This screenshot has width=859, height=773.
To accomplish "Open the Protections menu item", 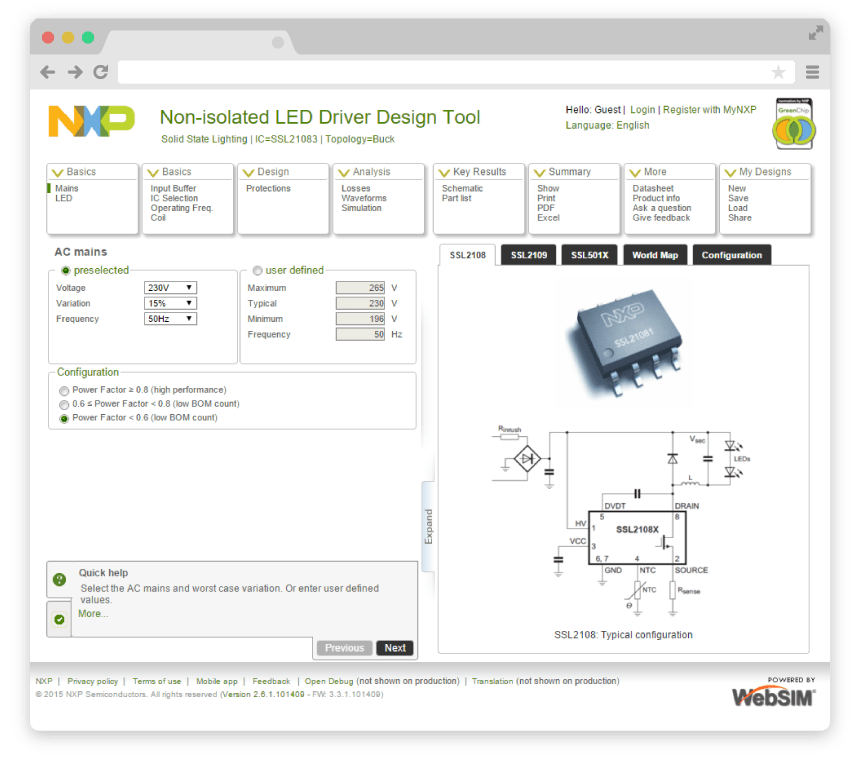I will coord(268,188).
